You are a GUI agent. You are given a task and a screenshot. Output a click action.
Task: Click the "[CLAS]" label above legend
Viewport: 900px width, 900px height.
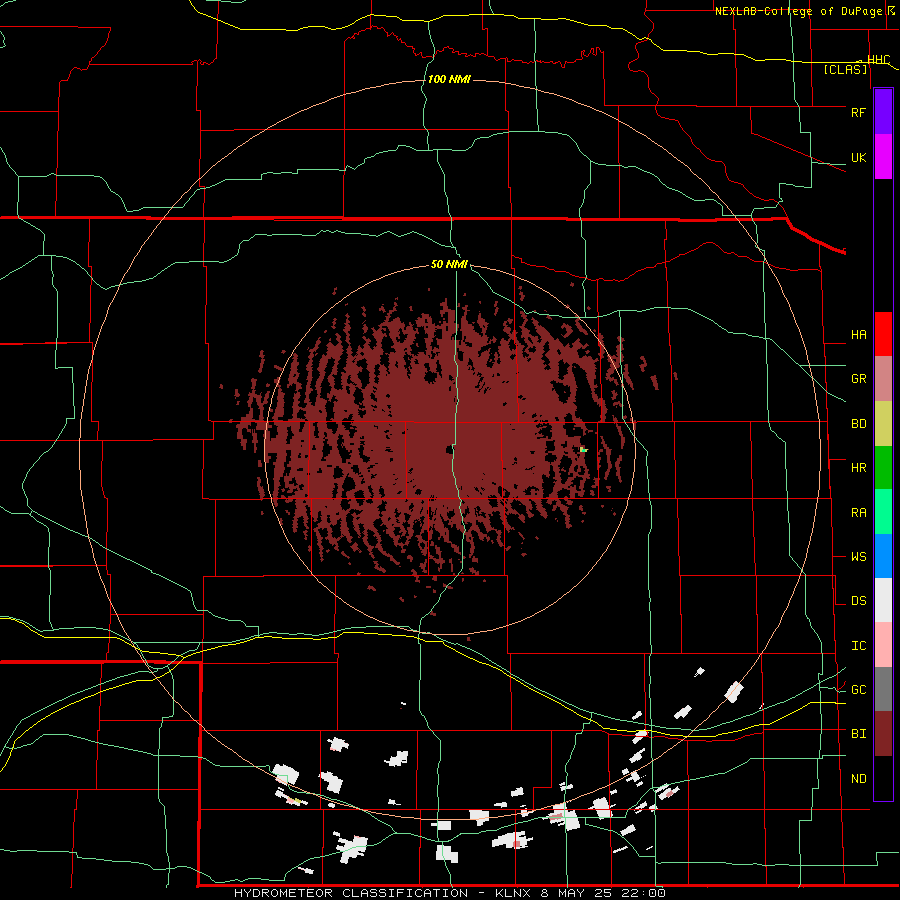[x=845, y=69]
